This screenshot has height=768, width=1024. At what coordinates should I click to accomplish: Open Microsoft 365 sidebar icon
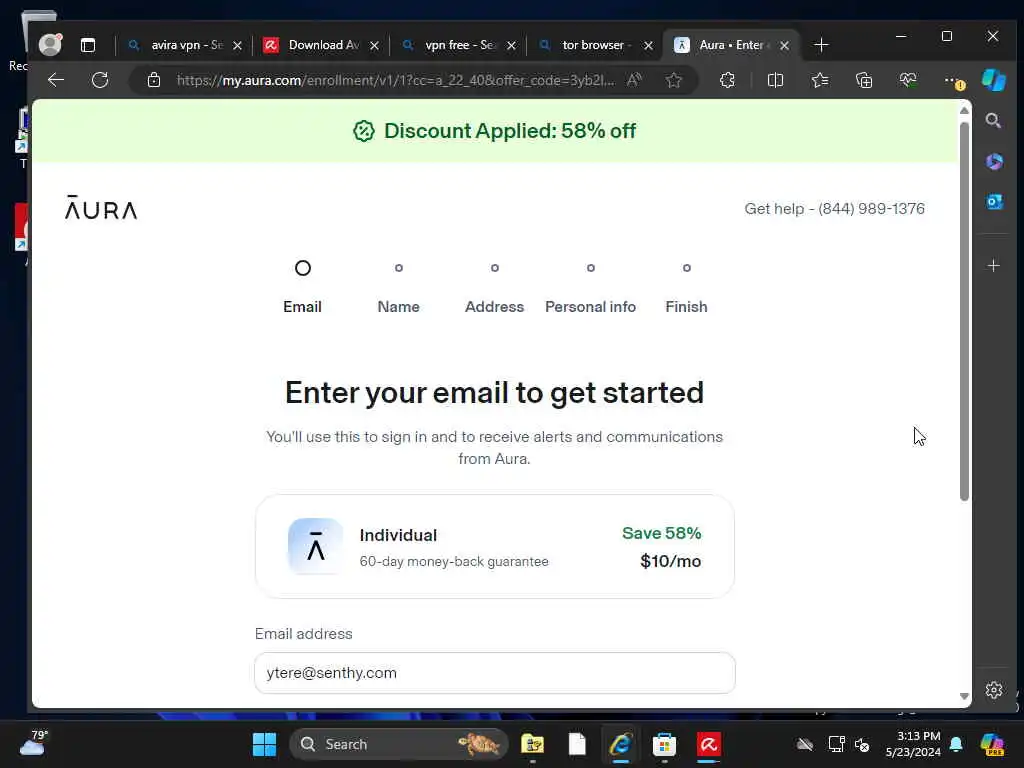[994, 161]
